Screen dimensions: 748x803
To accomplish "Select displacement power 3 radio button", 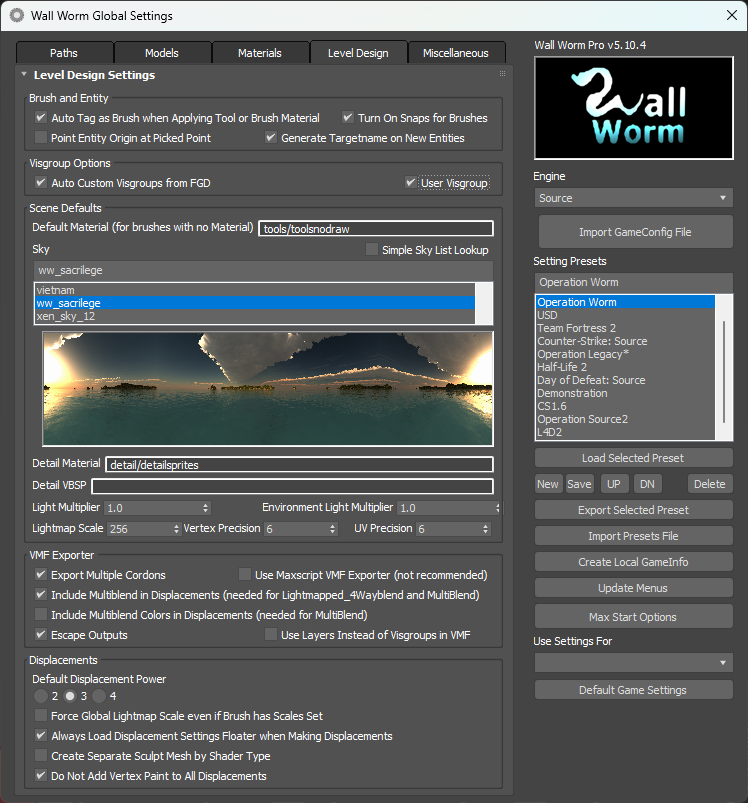I will (70, 696).
